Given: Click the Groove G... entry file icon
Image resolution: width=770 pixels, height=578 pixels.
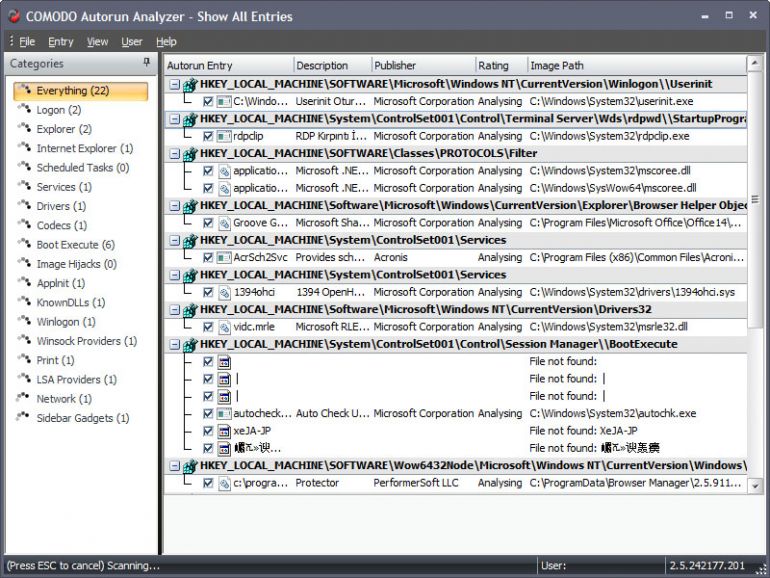Looking at the screenshot, I should (224, 223).
